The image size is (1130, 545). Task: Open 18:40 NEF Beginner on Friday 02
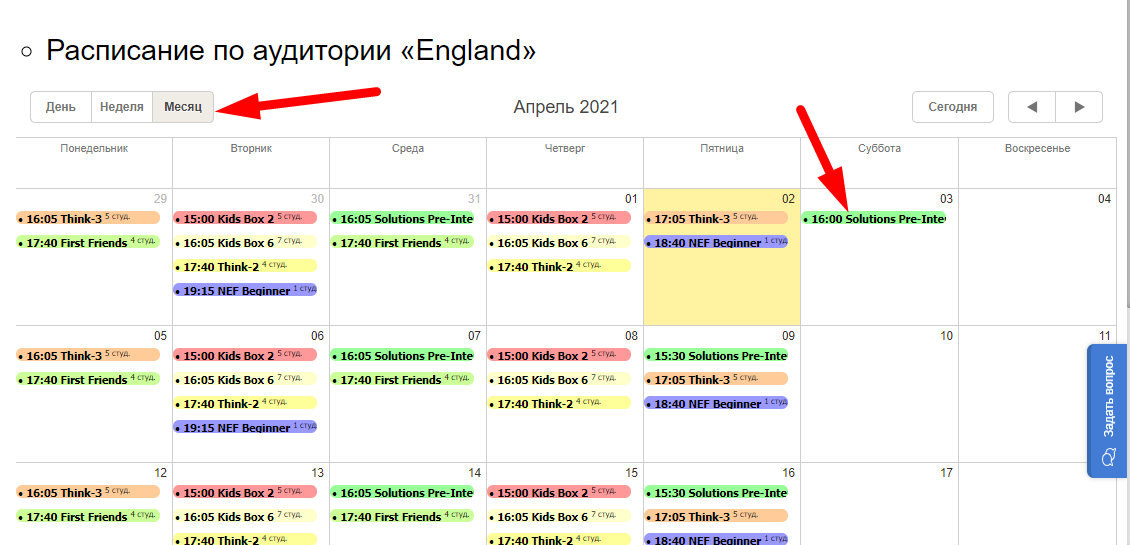coord(716,242)
